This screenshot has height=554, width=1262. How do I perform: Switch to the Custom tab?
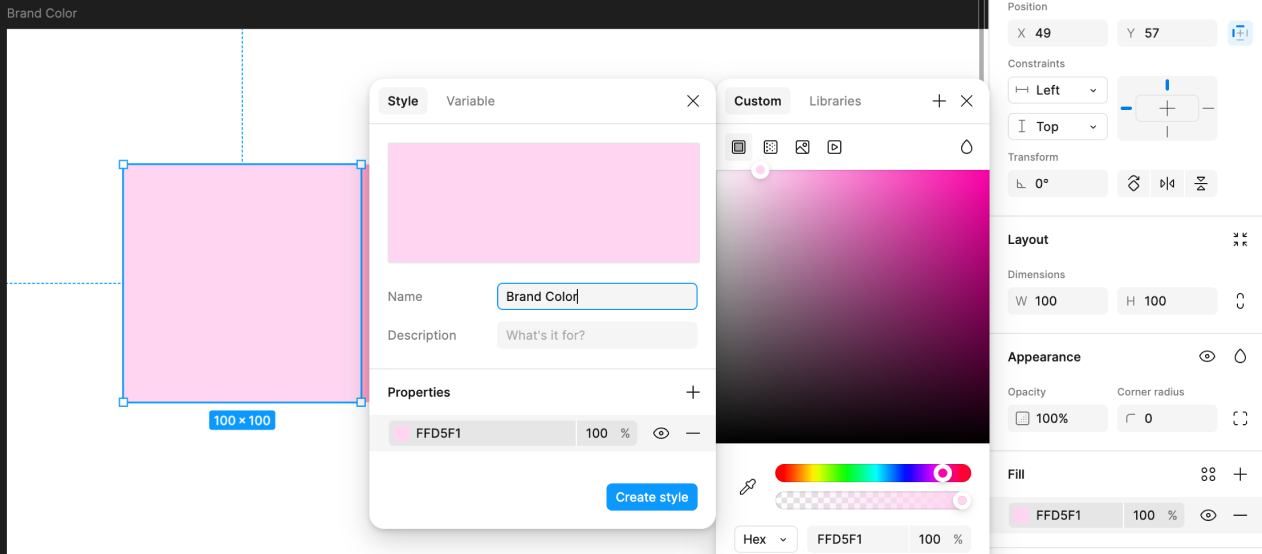coord(758,101)
